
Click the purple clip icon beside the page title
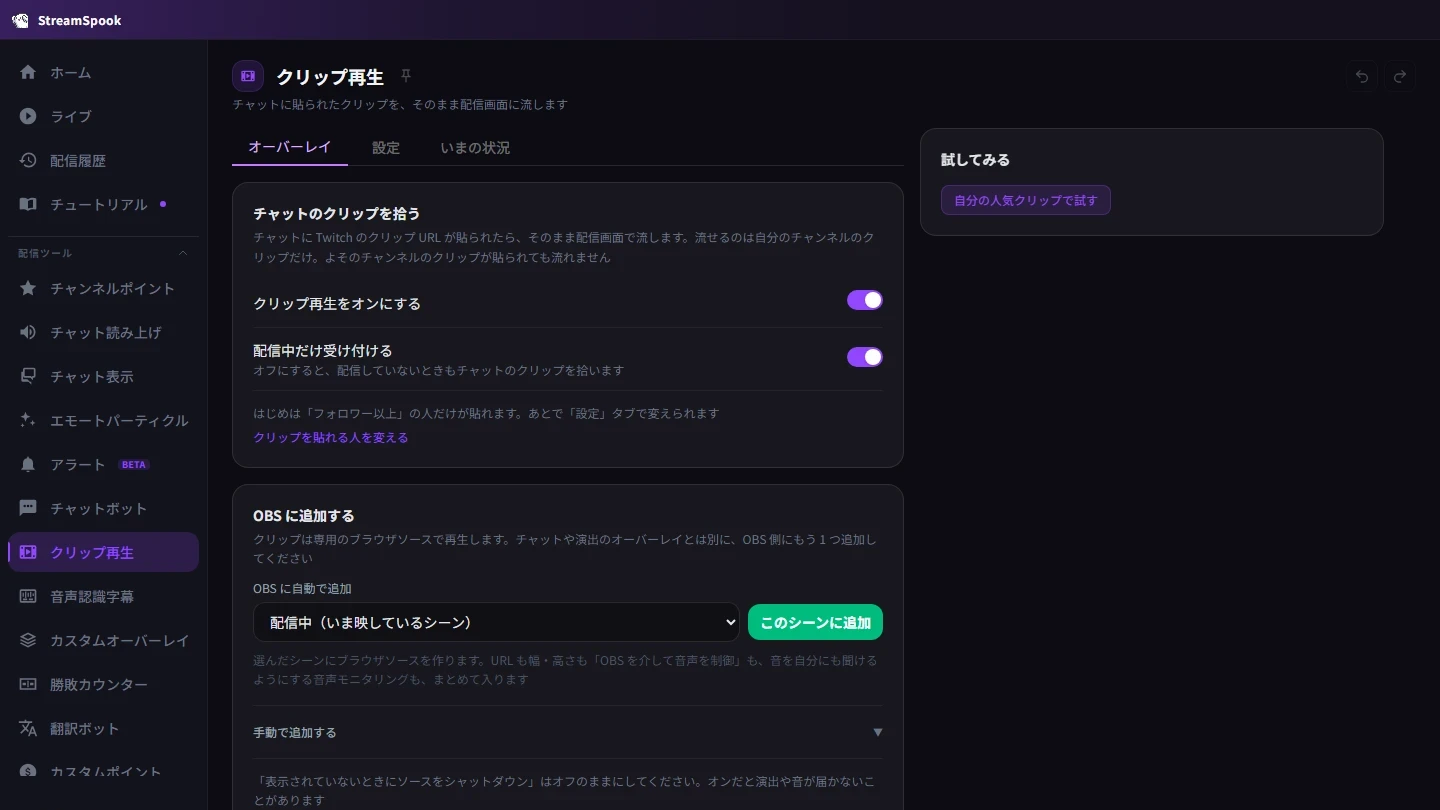click(248, 76)
